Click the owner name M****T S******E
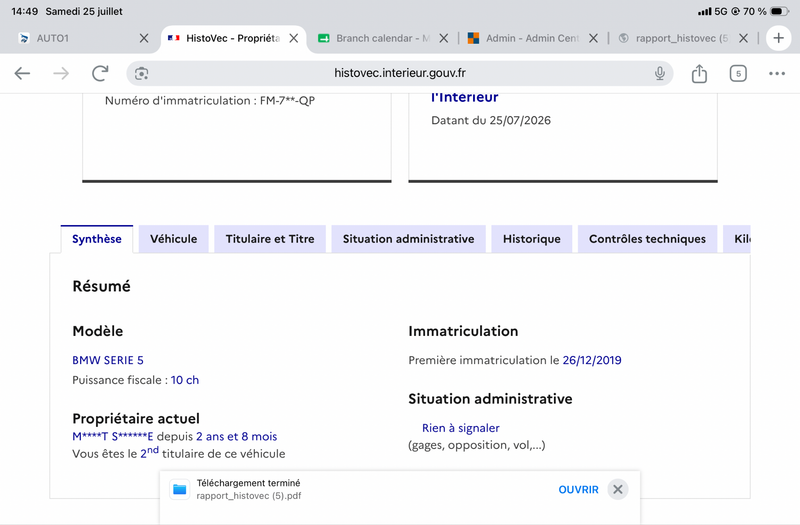Viewport: 800px width, 525px height. pos(113,437)
